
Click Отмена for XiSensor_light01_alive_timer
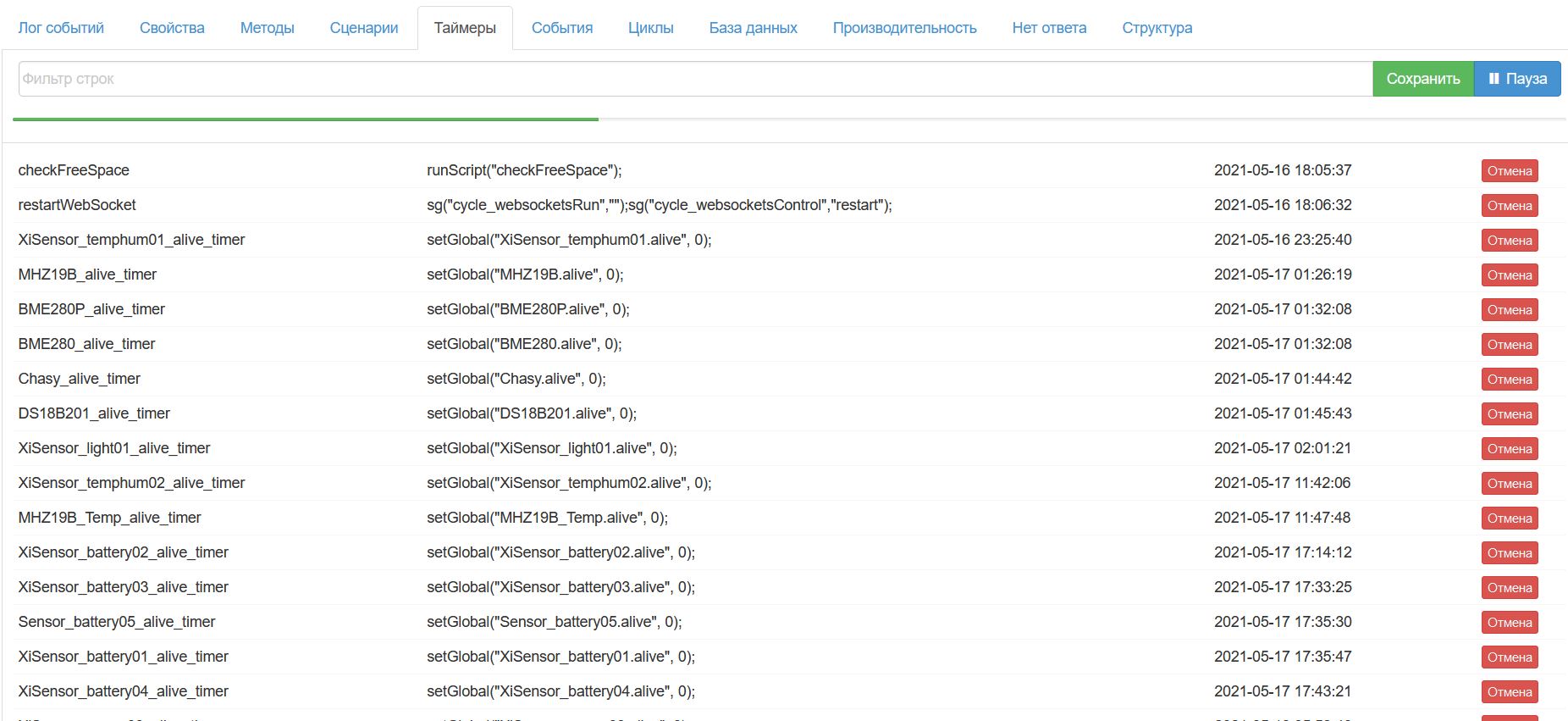click(1509, 449)
